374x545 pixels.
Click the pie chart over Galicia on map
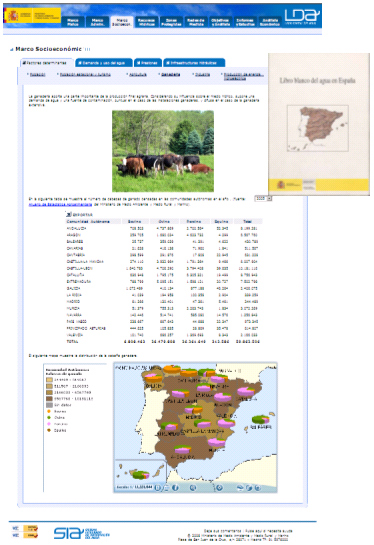pos(153,377)
